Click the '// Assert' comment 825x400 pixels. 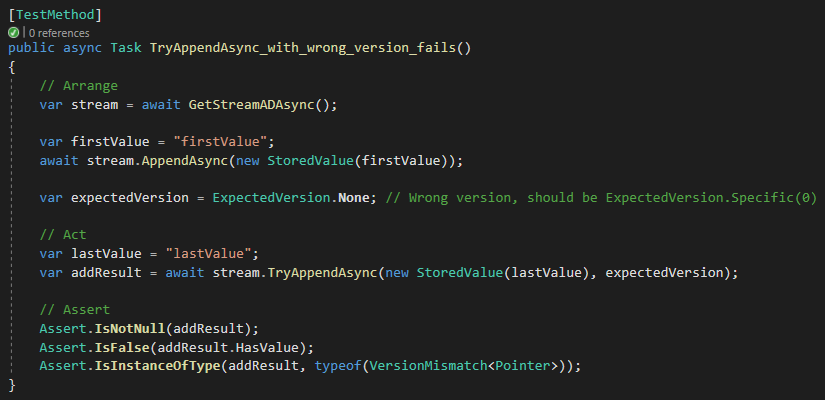pos(75,310)
